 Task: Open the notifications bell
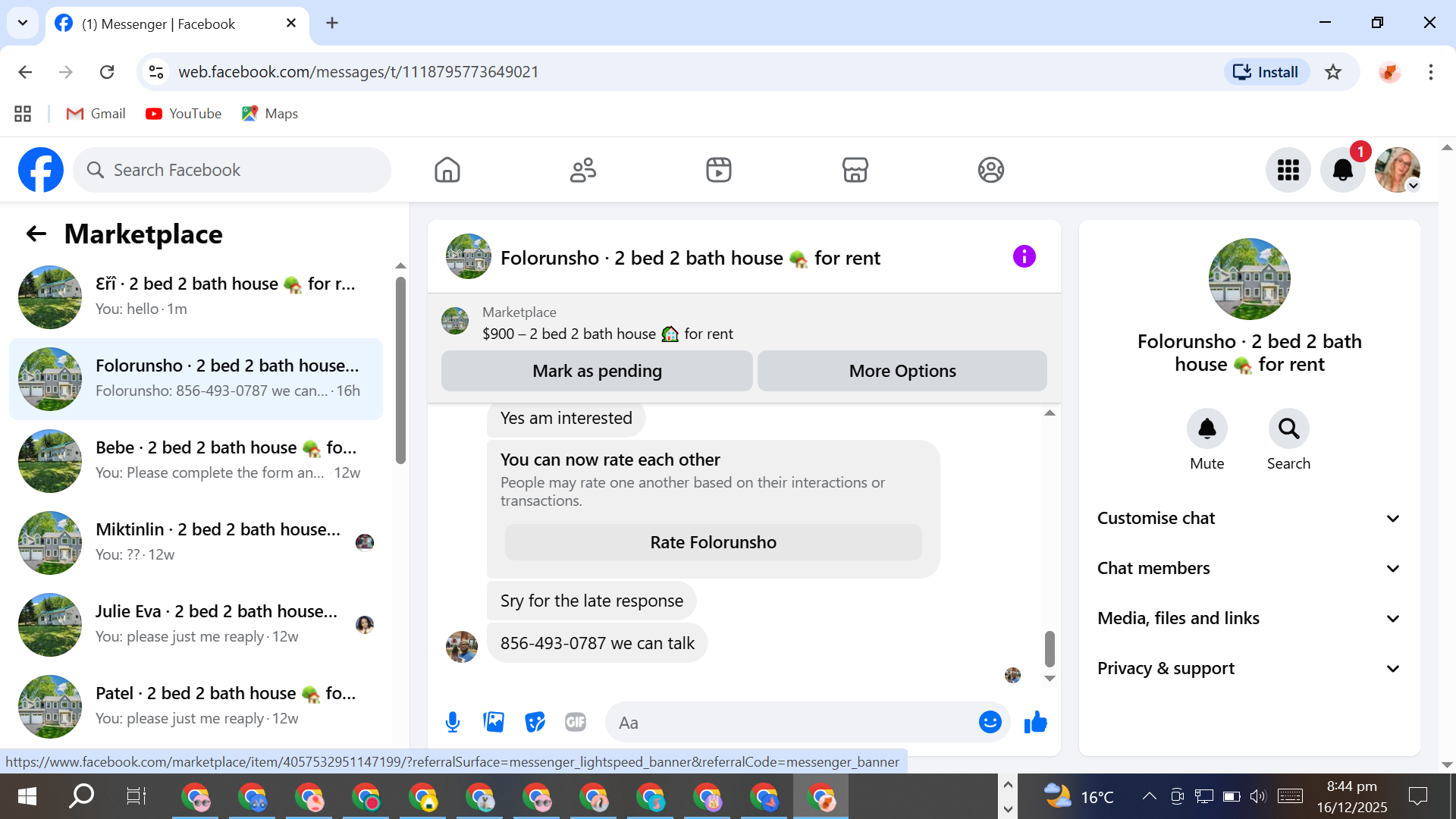pos(1342,170)
